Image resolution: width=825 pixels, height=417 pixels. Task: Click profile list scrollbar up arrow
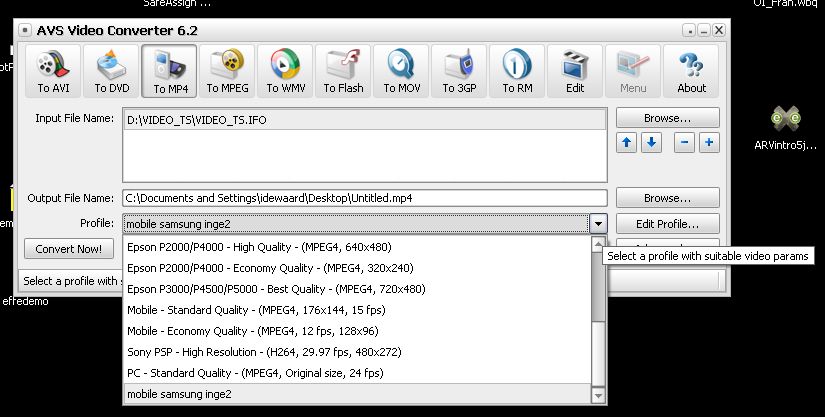[598, 244]
